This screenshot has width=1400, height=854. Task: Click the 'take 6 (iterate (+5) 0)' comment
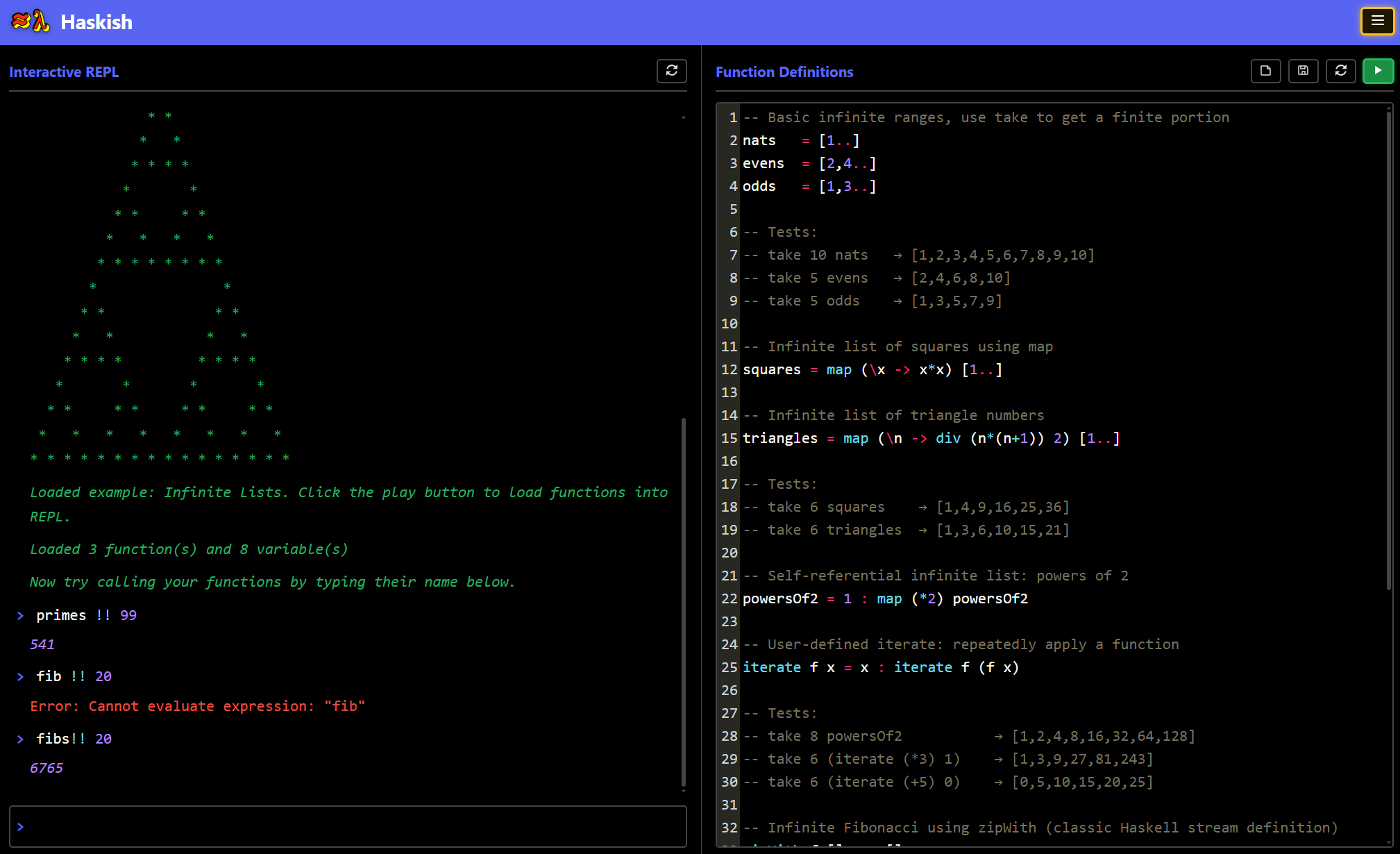click(948, 782)
